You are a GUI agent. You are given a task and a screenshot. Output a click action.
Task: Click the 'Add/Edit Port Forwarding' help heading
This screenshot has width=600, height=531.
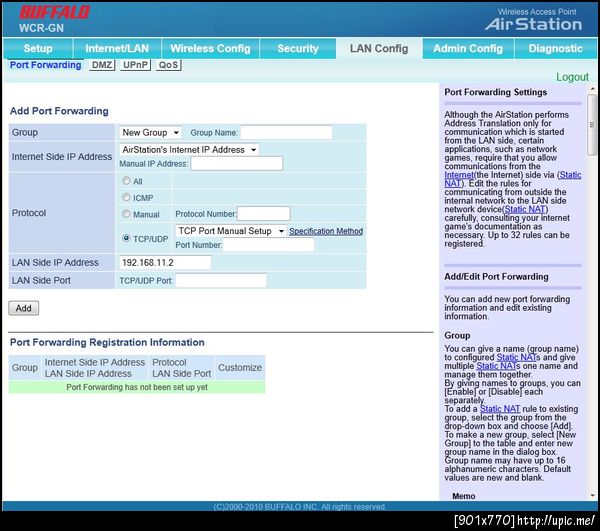(496, 277)
